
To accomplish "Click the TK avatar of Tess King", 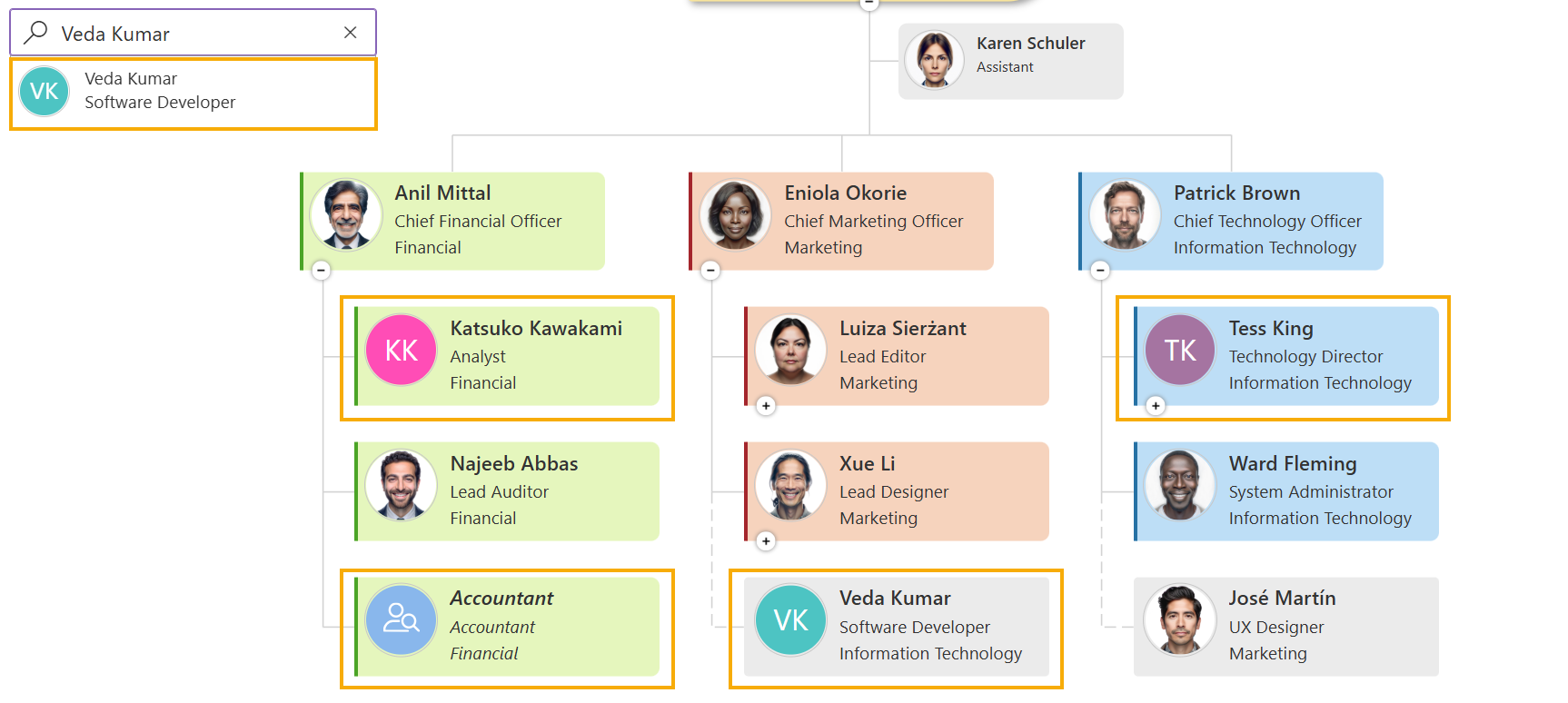I will point(1180,350).
